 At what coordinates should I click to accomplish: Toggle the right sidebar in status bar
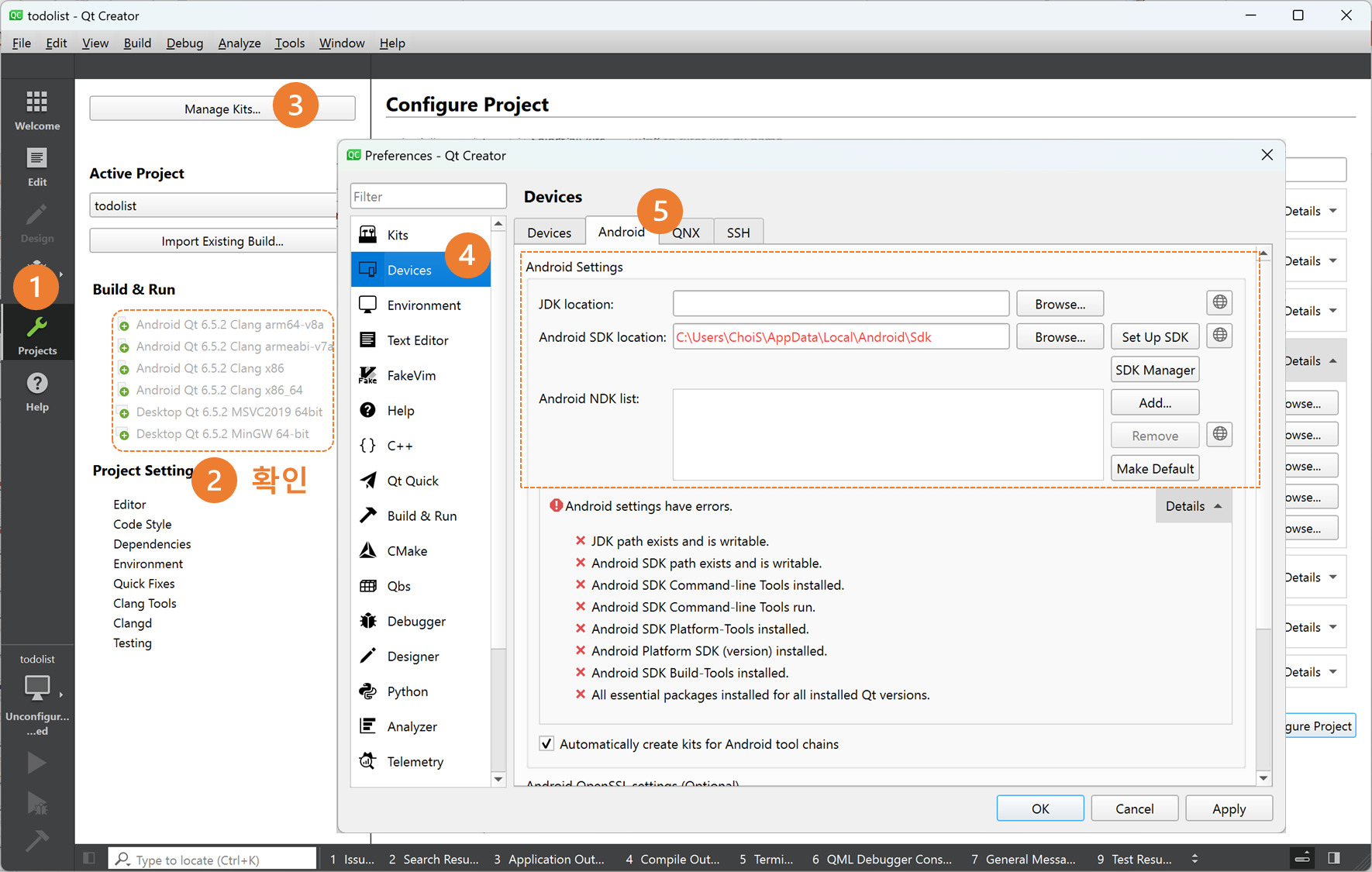click(1334, 858)
